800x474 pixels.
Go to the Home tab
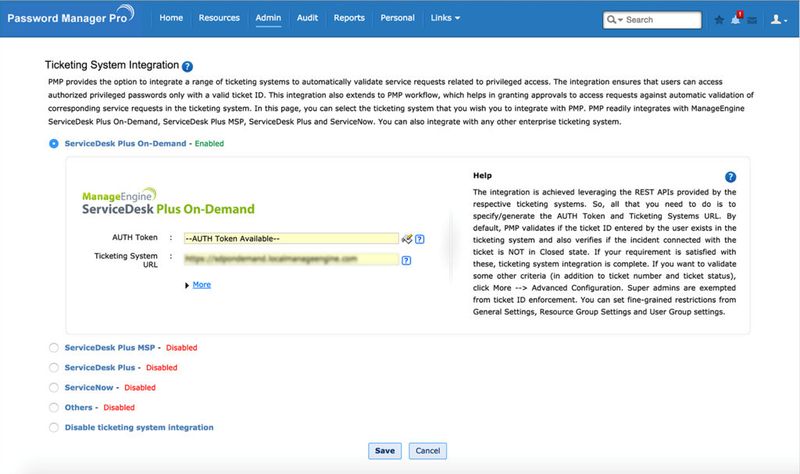171,18
